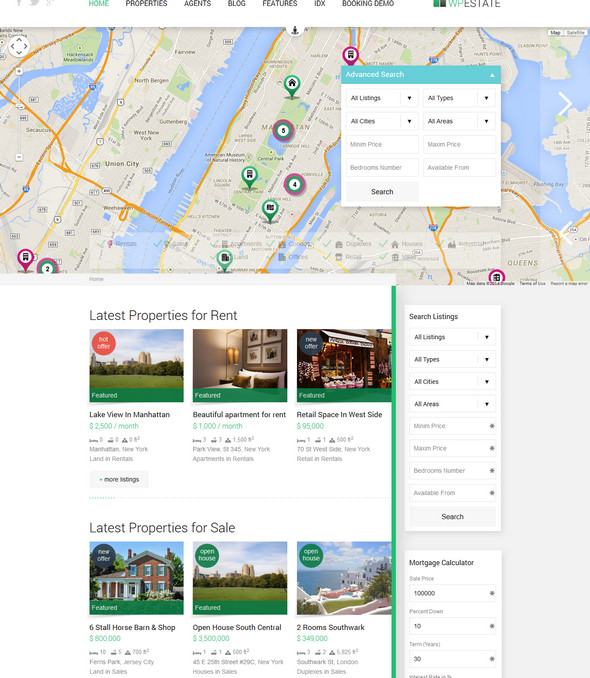Open 6 Stall Horse Barn & Shop title
The height and width of the screenshot is (678, 590).
coord(132,627)
